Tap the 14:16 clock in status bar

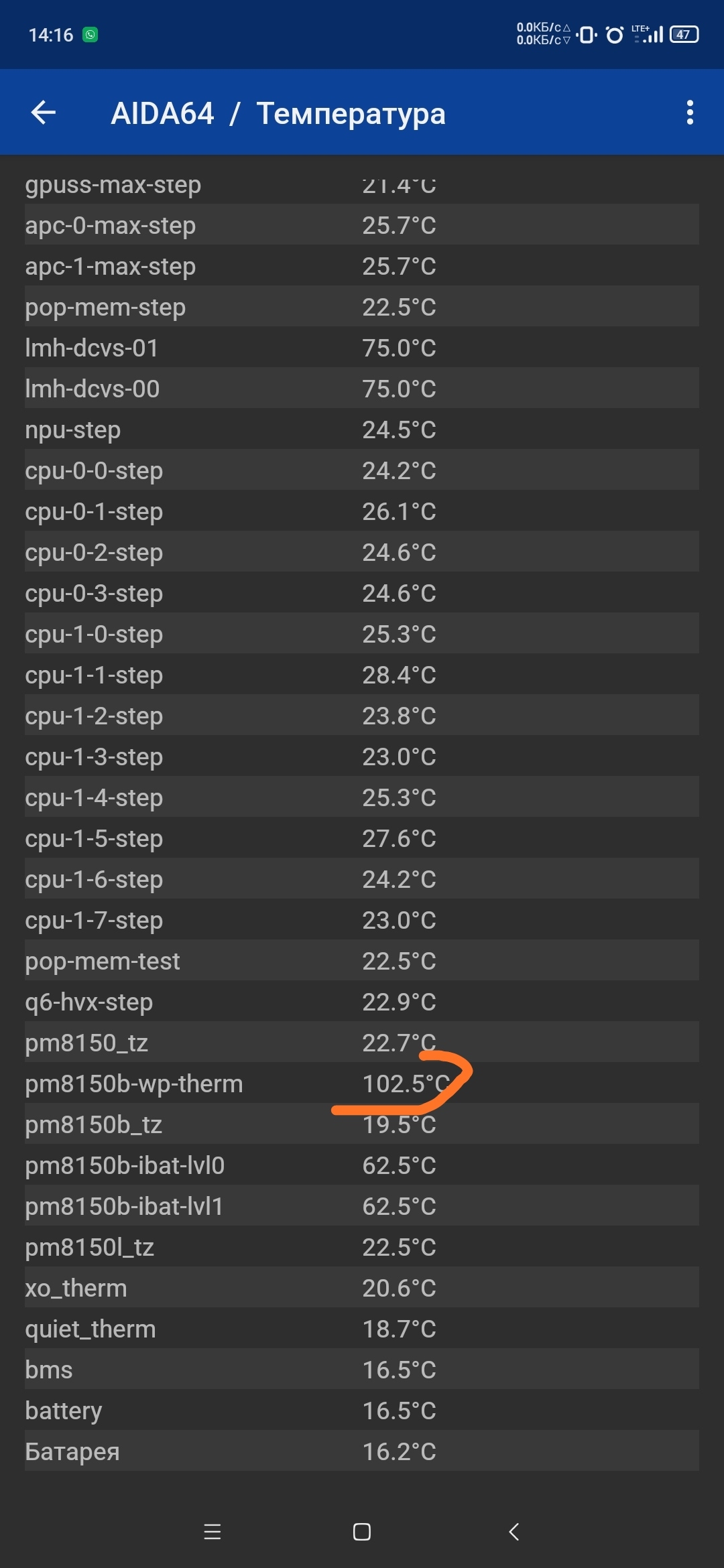pyautogui.click(x=51, y=35)
